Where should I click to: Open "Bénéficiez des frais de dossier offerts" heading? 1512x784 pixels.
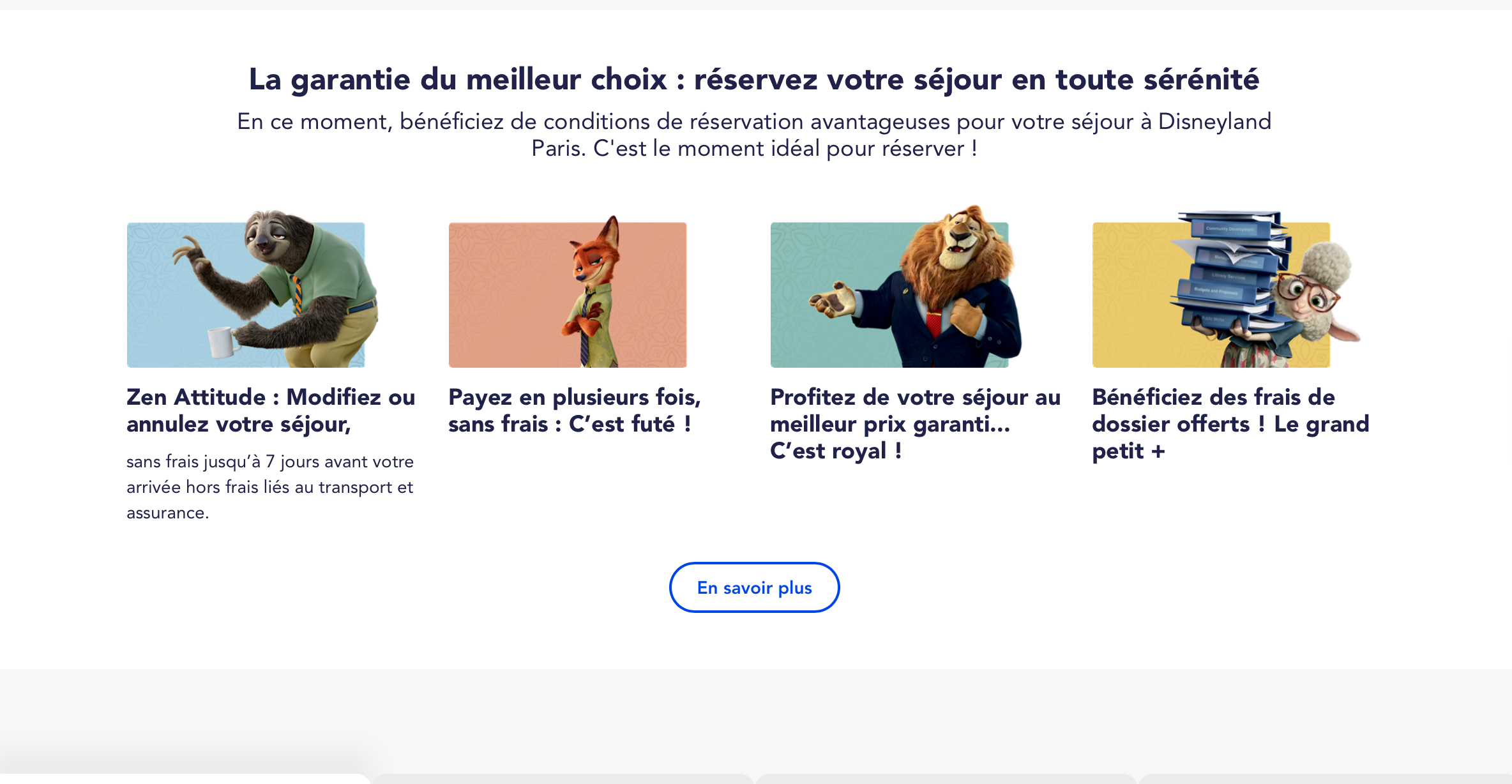tap(1230, 424)
